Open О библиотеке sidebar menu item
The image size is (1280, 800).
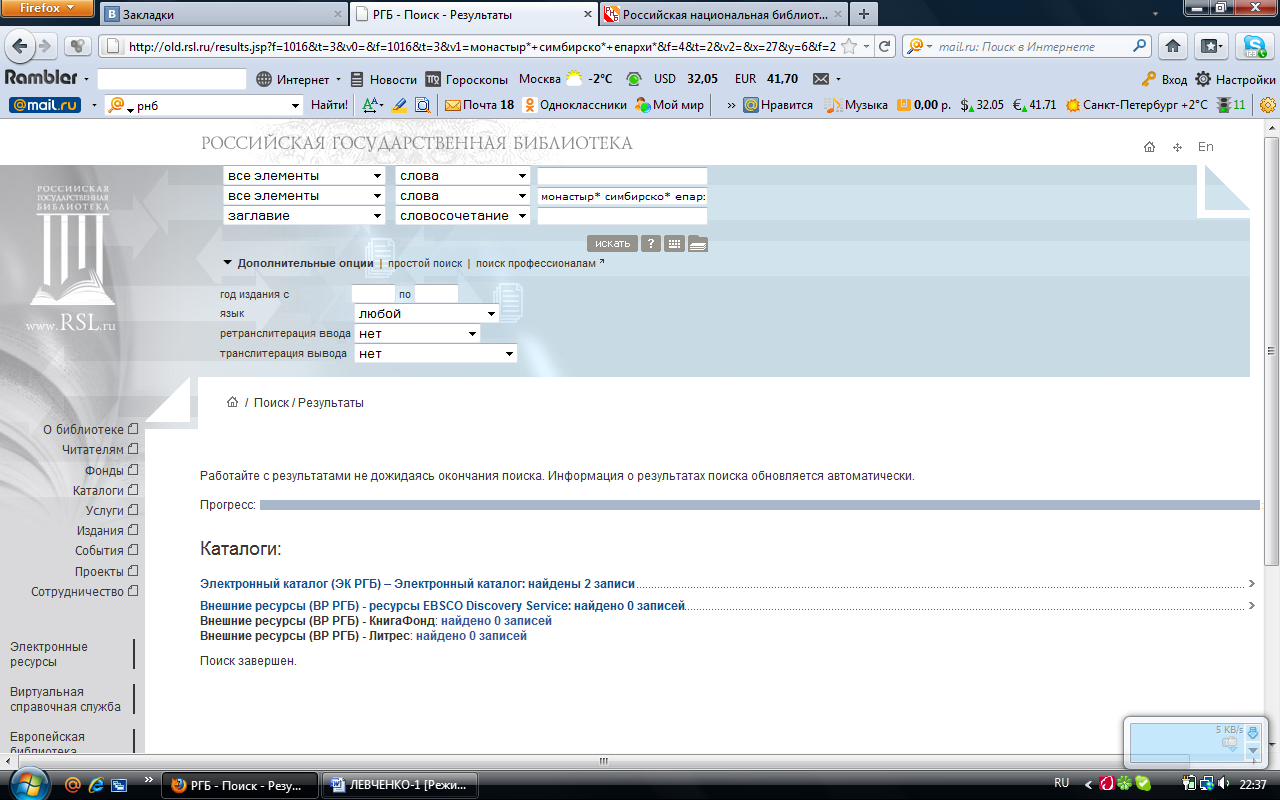click(x=90, y=430)
